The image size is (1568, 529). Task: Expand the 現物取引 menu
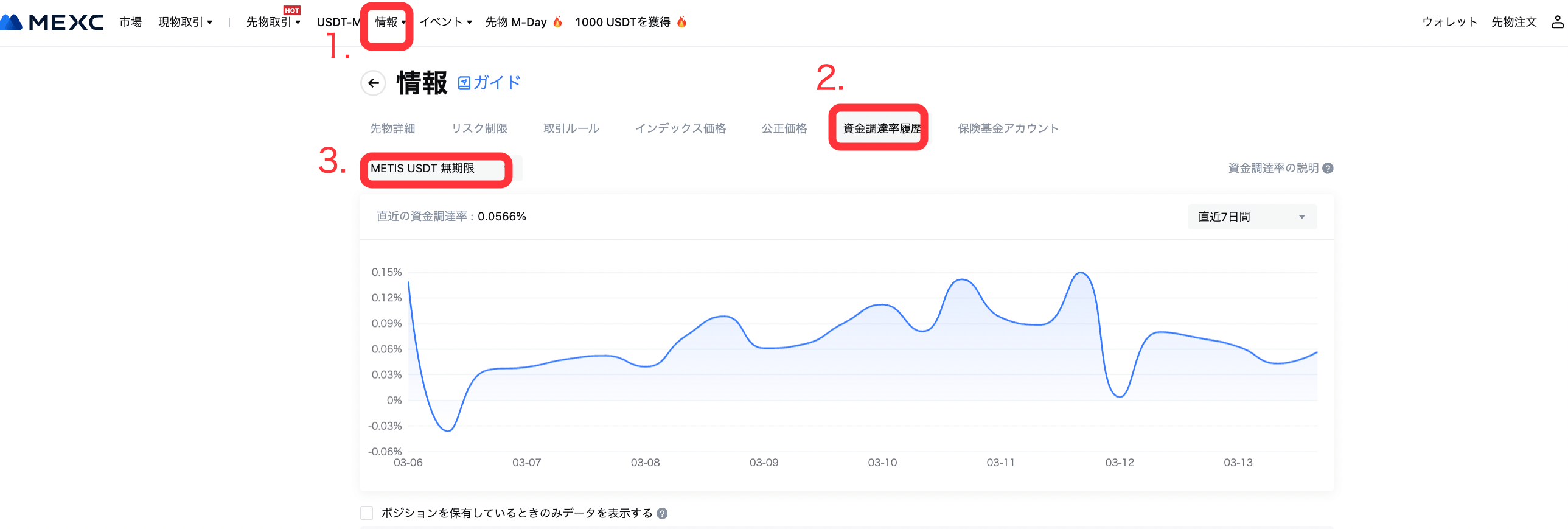tap(185, 23)
